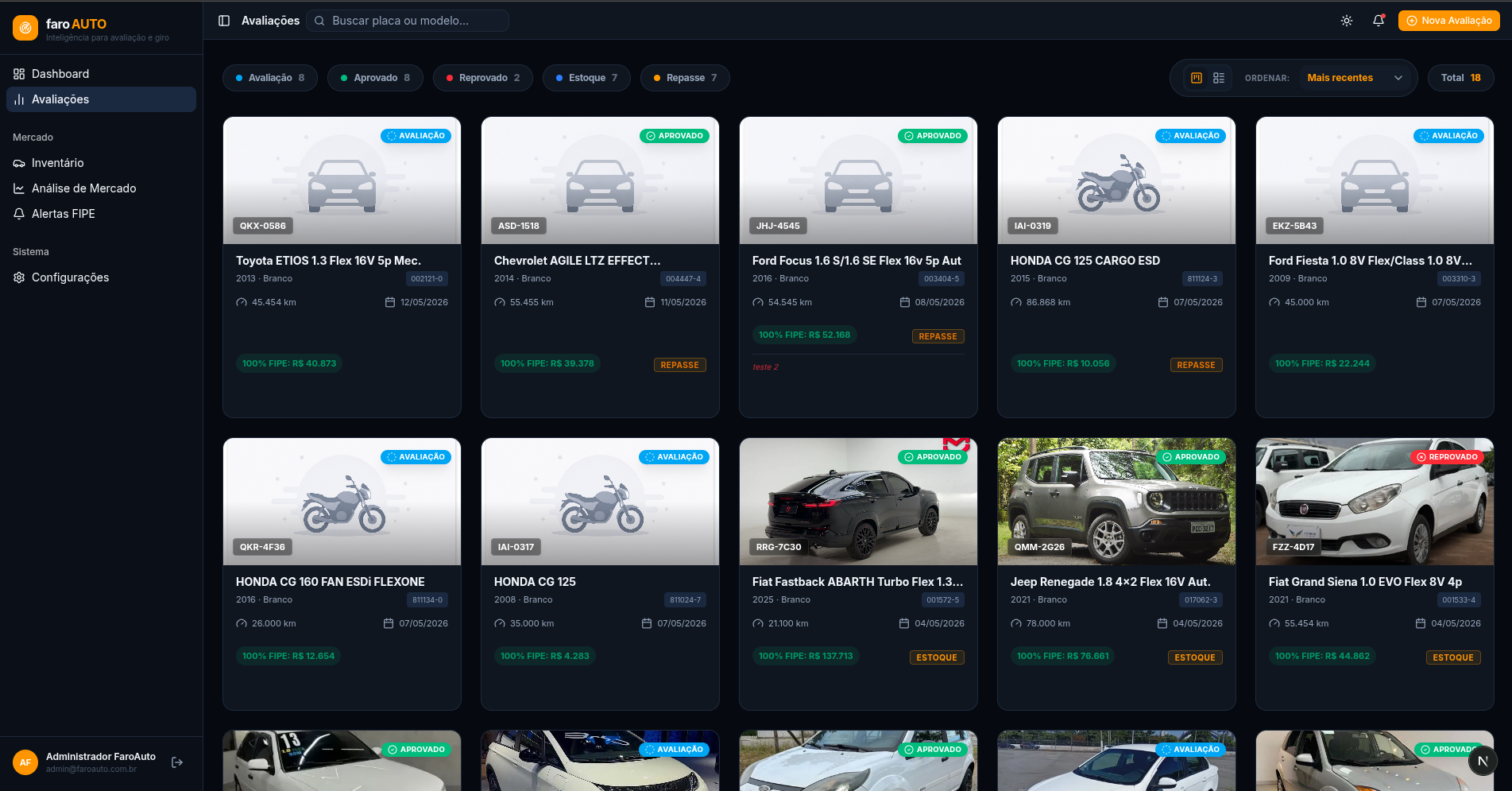Screen dimensions: 1512x791
Task: Click the Nova Avaliação button
Action: pos(1448,21)
